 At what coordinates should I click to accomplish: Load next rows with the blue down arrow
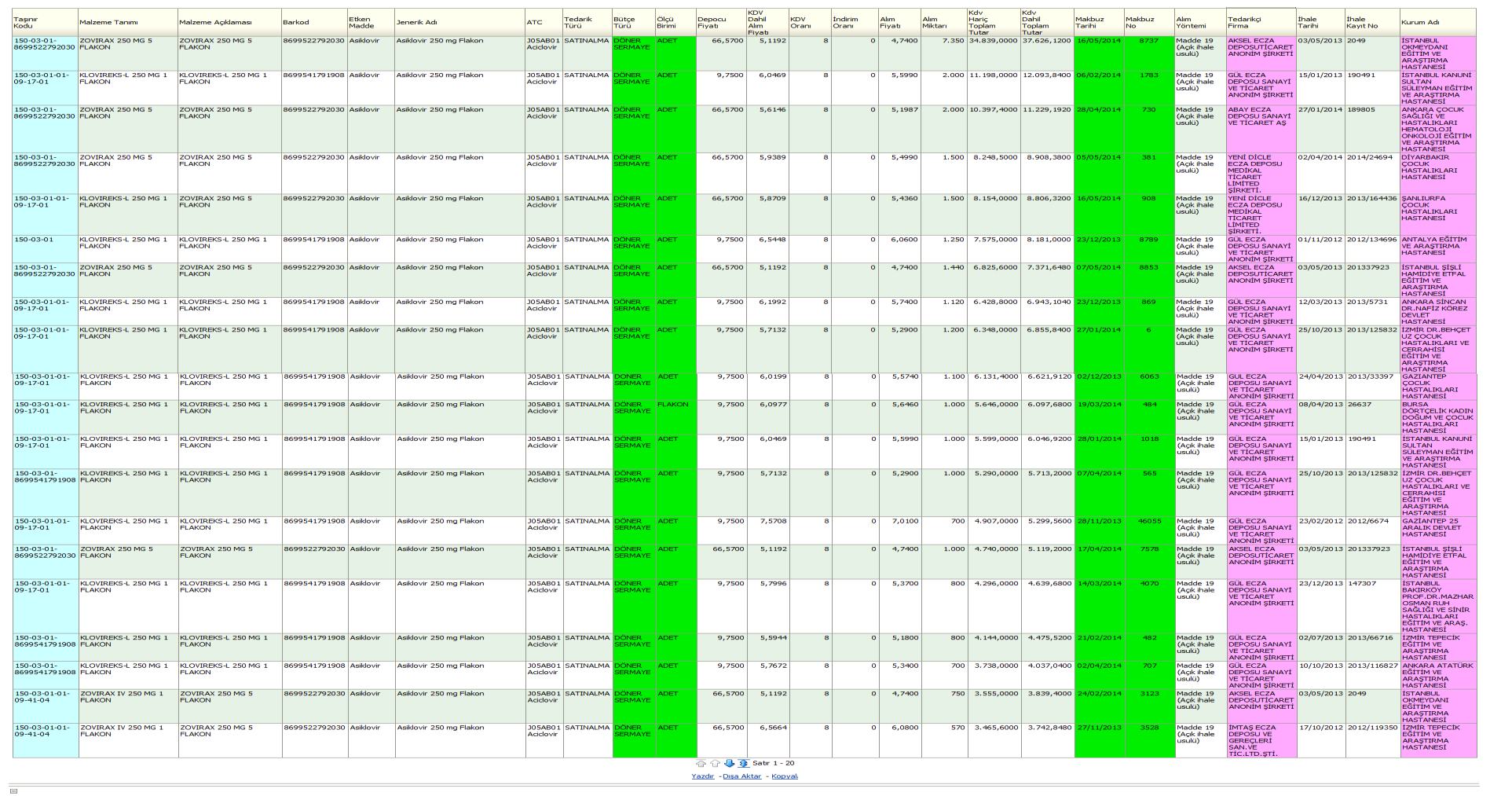coord(729,764)
